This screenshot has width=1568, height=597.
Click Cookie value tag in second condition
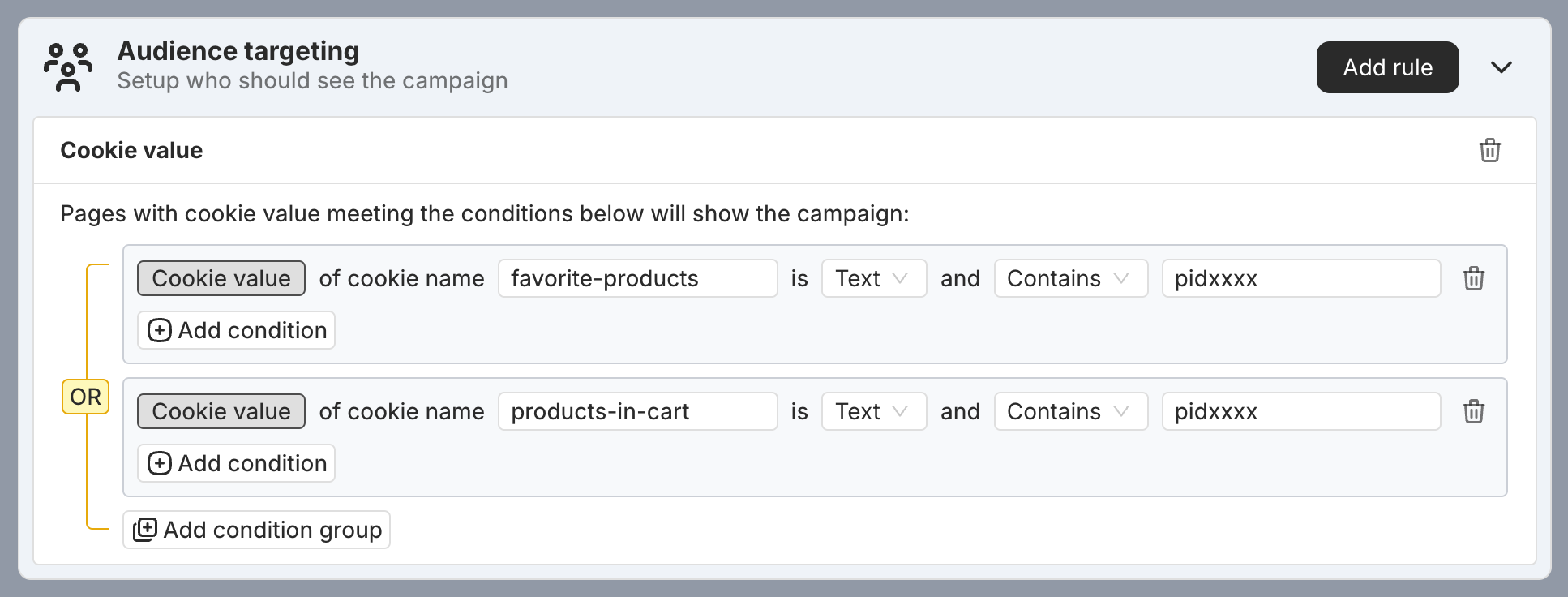(221, 411)
